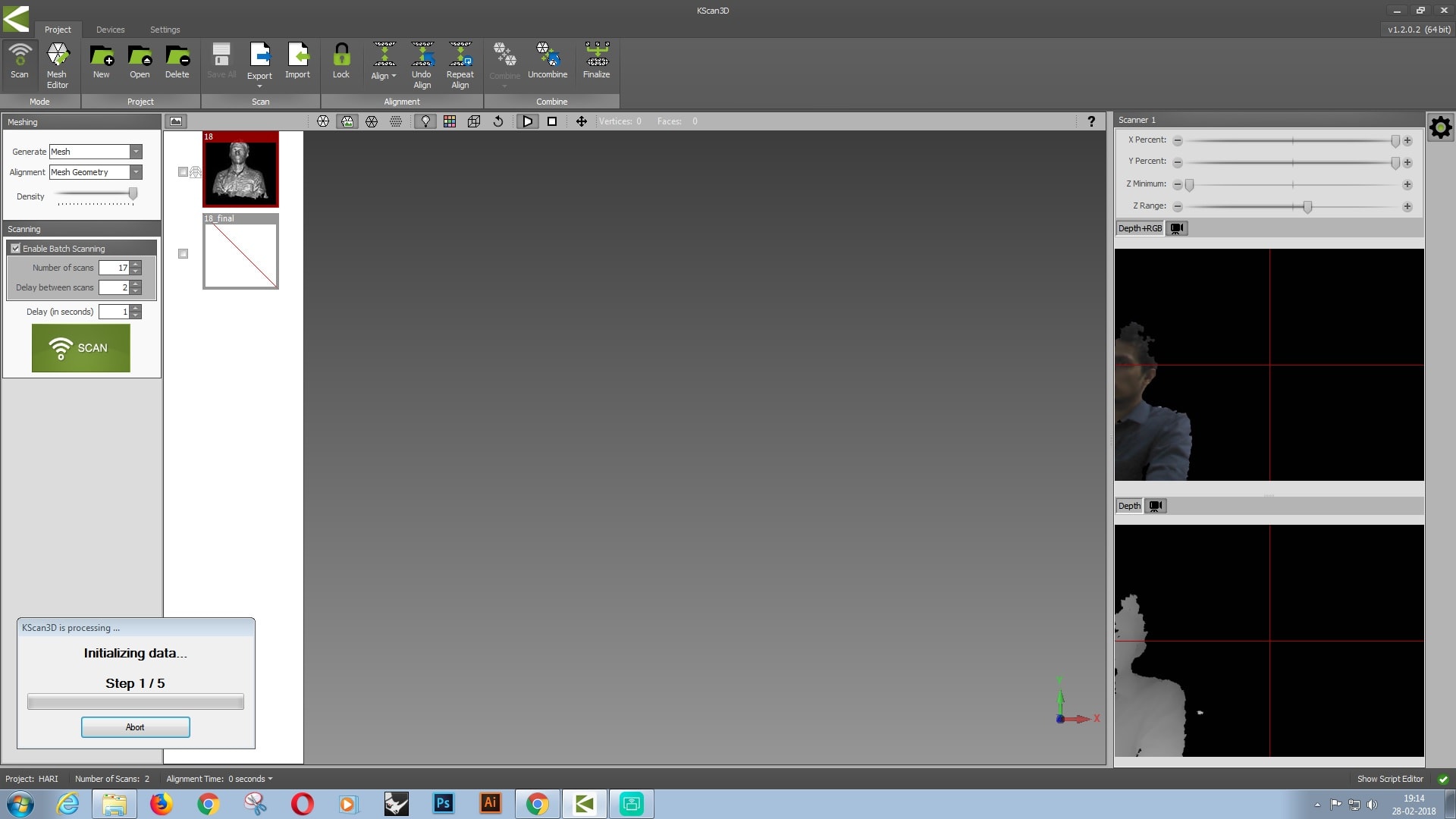This screenshot has height=819, width=1456.
Task: Open the Generate Mesh dropdown
Action: coord(136,152)
